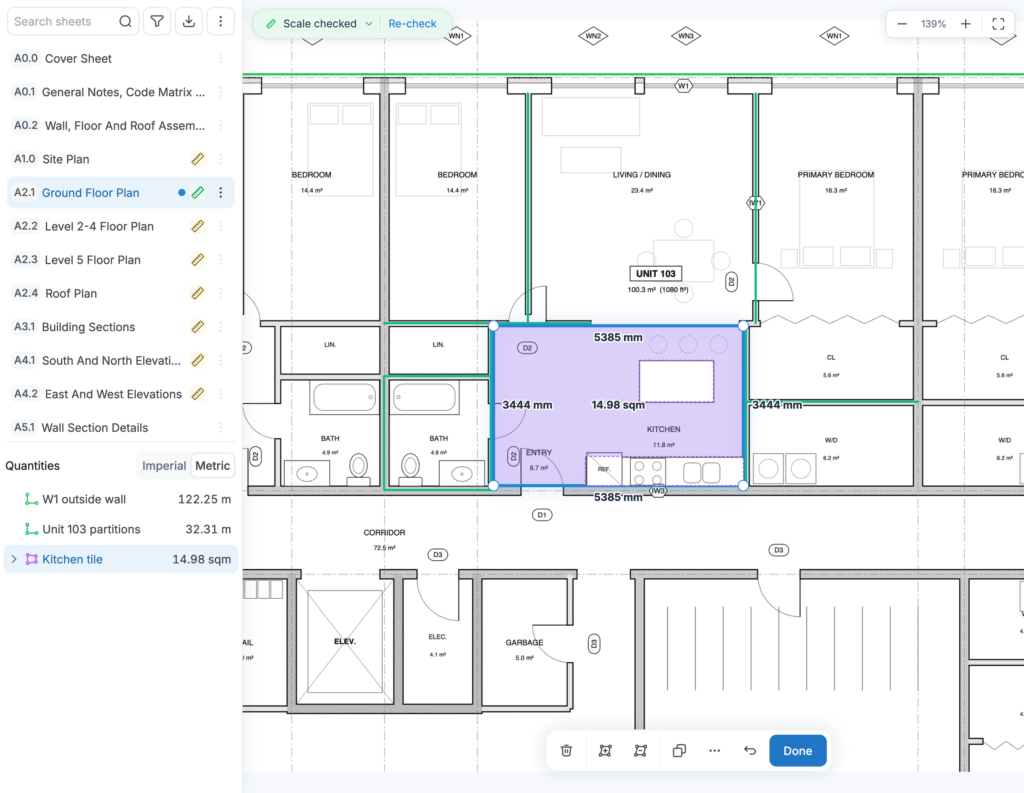This screenshot has height=793, width=1024.
Task: Click the 139% zoom level
Action: [x=933, y=24]
